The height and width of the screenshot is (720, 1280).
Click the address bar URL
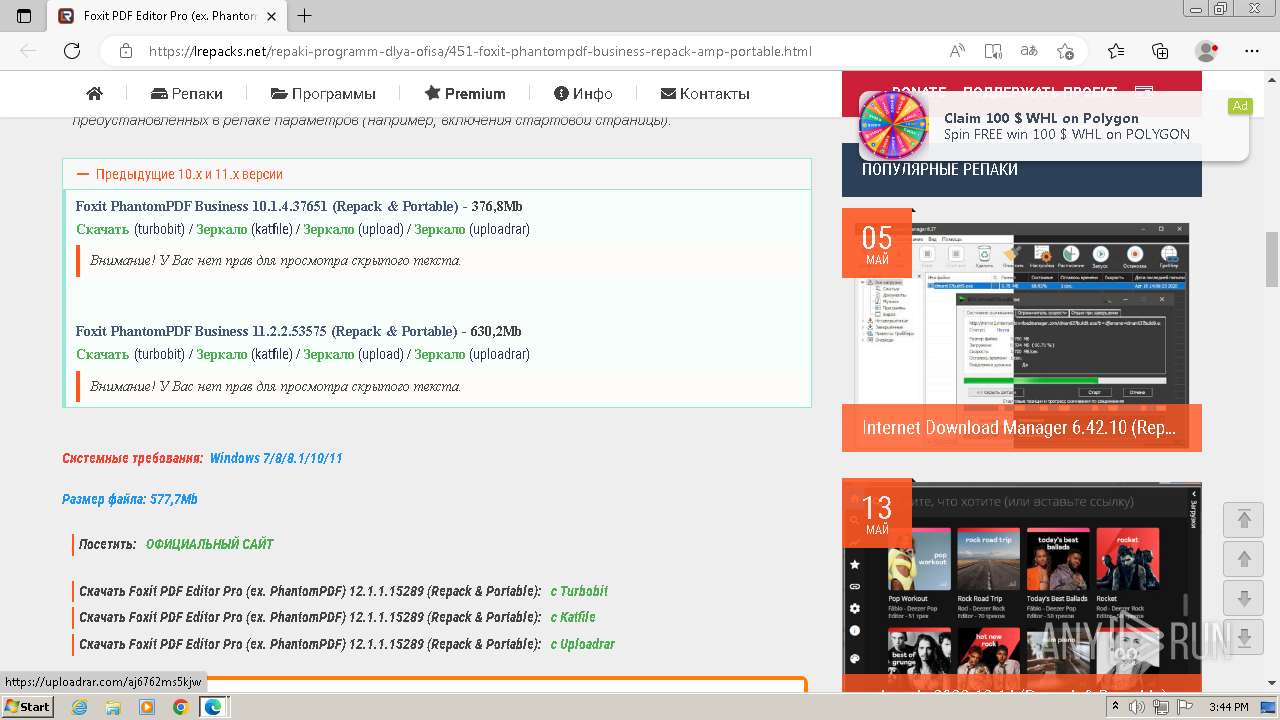coord(480,51)
